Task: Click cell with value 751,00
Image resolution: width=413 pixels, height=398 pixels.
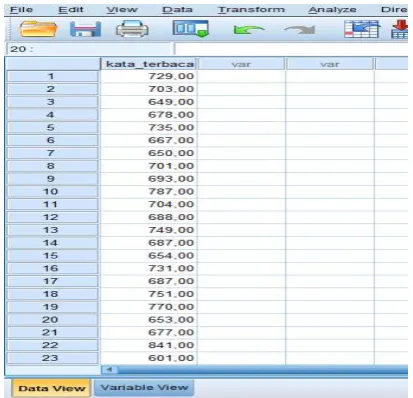Action: click(x=149, y=294)
